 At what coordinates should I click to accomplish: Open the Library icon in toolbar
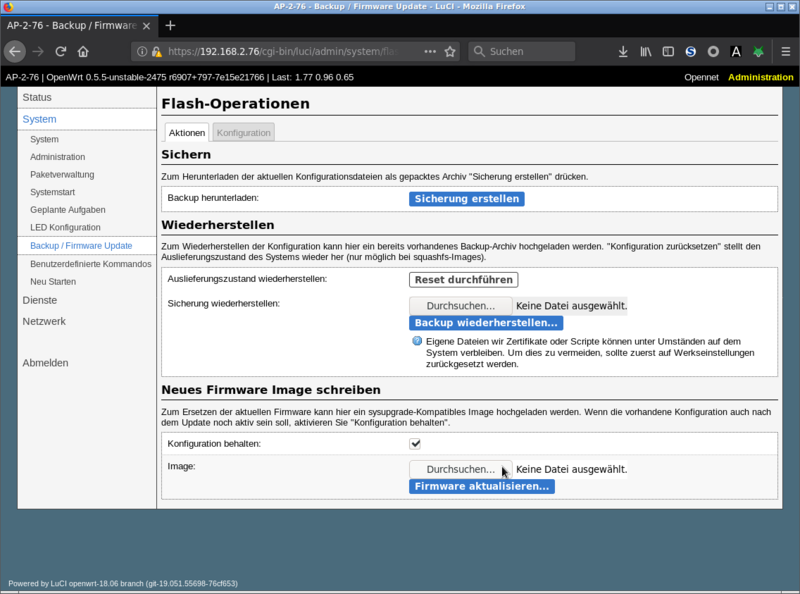tap(645, 52)
